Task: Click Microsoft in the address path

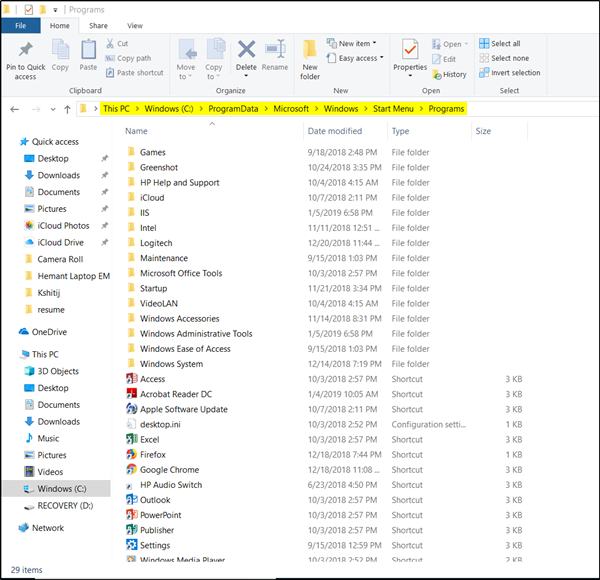Action: point(291,109)
